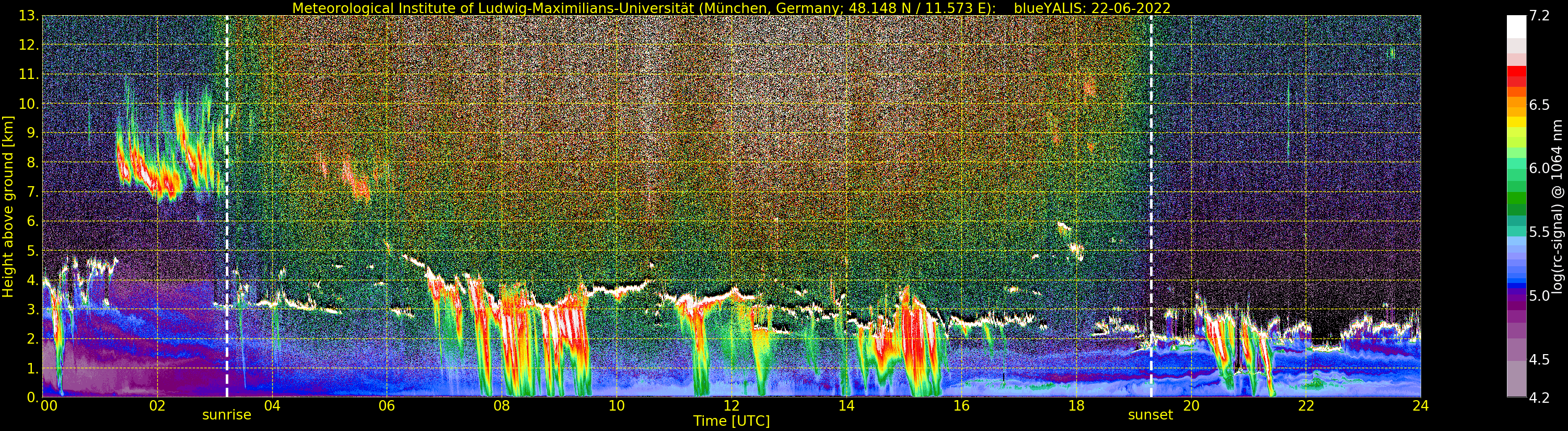This screenshot has width=1568, height=431.
Task: Click the 'sunrise' label under the axis
Action: (x=226, y=415)
